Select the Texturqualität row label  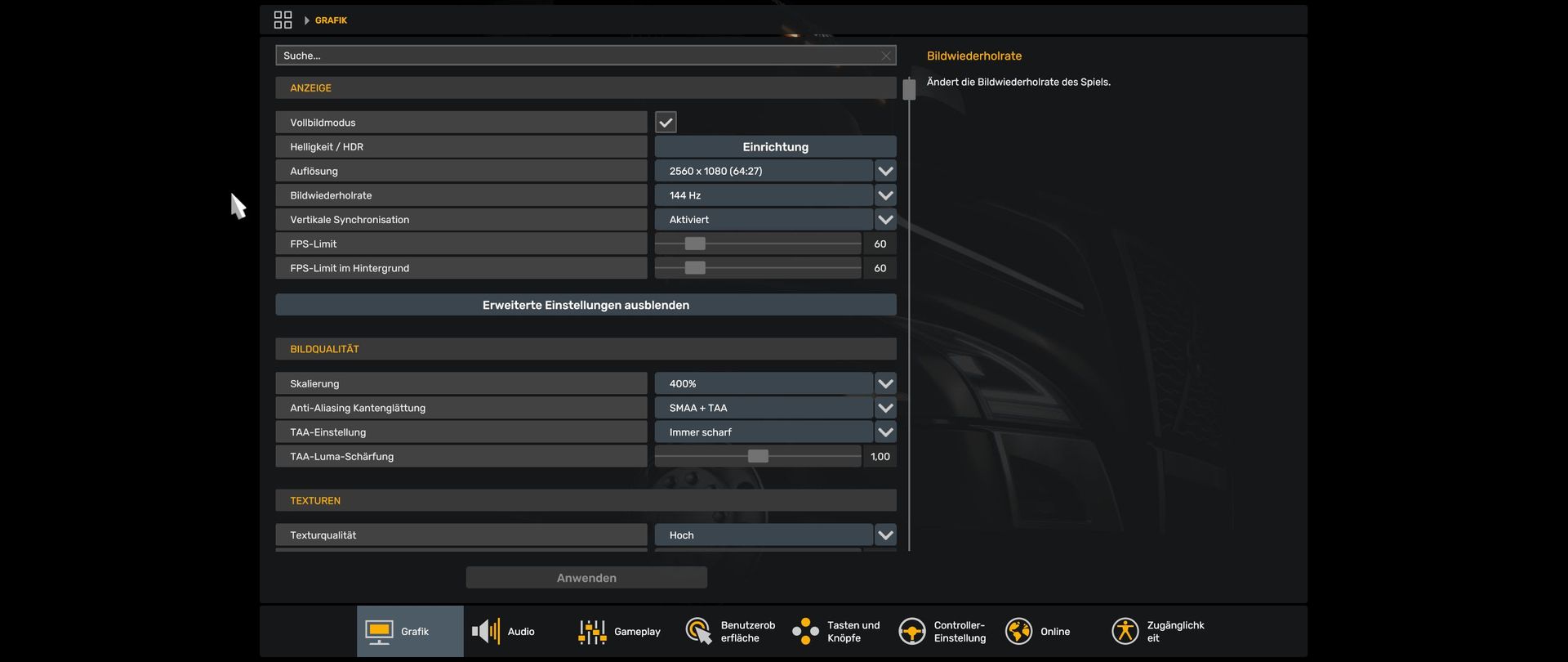tap(461, 535)
